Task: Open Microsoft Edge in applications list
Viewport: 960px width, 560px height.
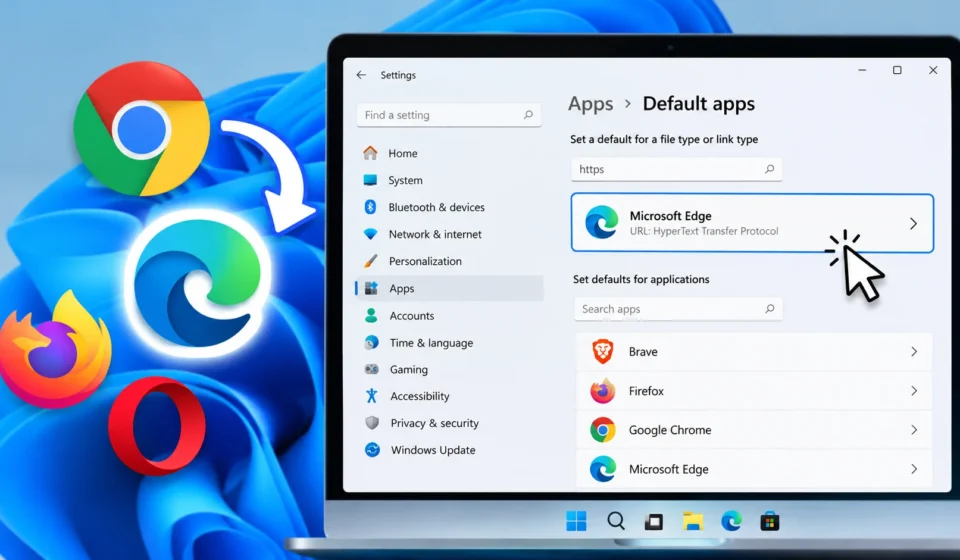Action: (754, 469)
